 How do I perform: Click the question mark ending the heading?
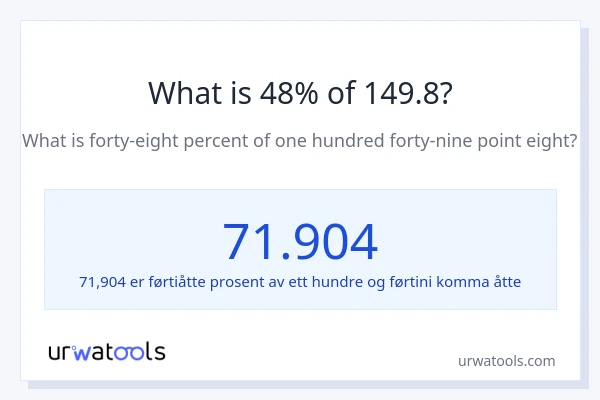444,93
